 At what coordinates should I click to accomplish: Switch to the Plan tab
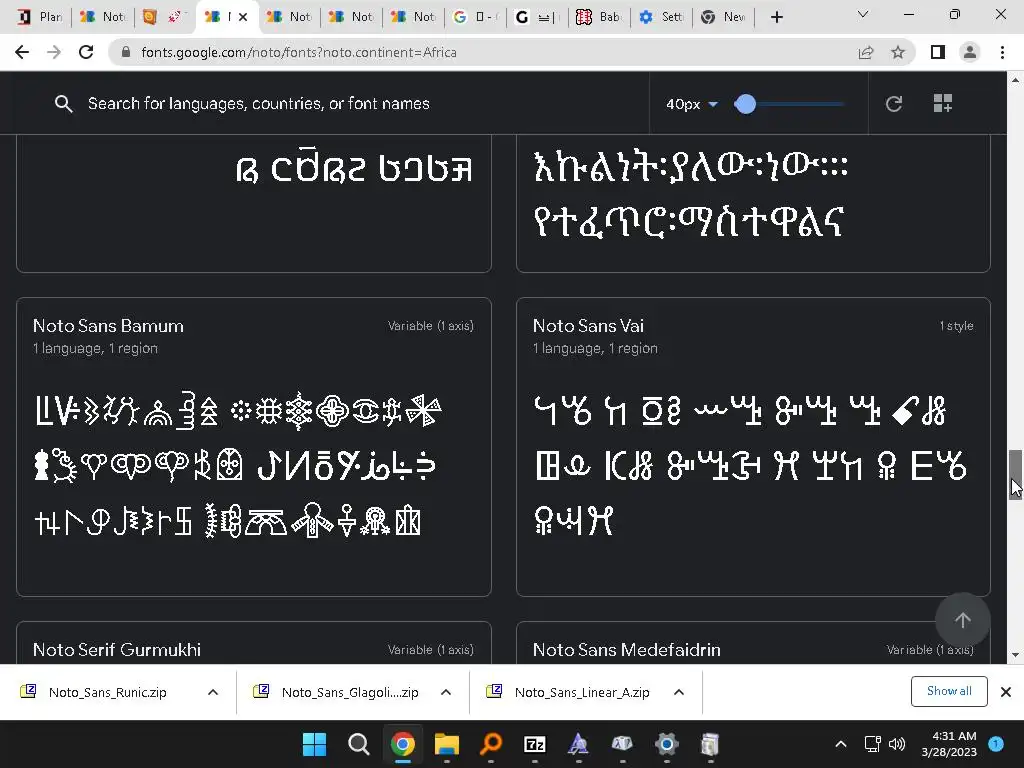pos(39,17)
